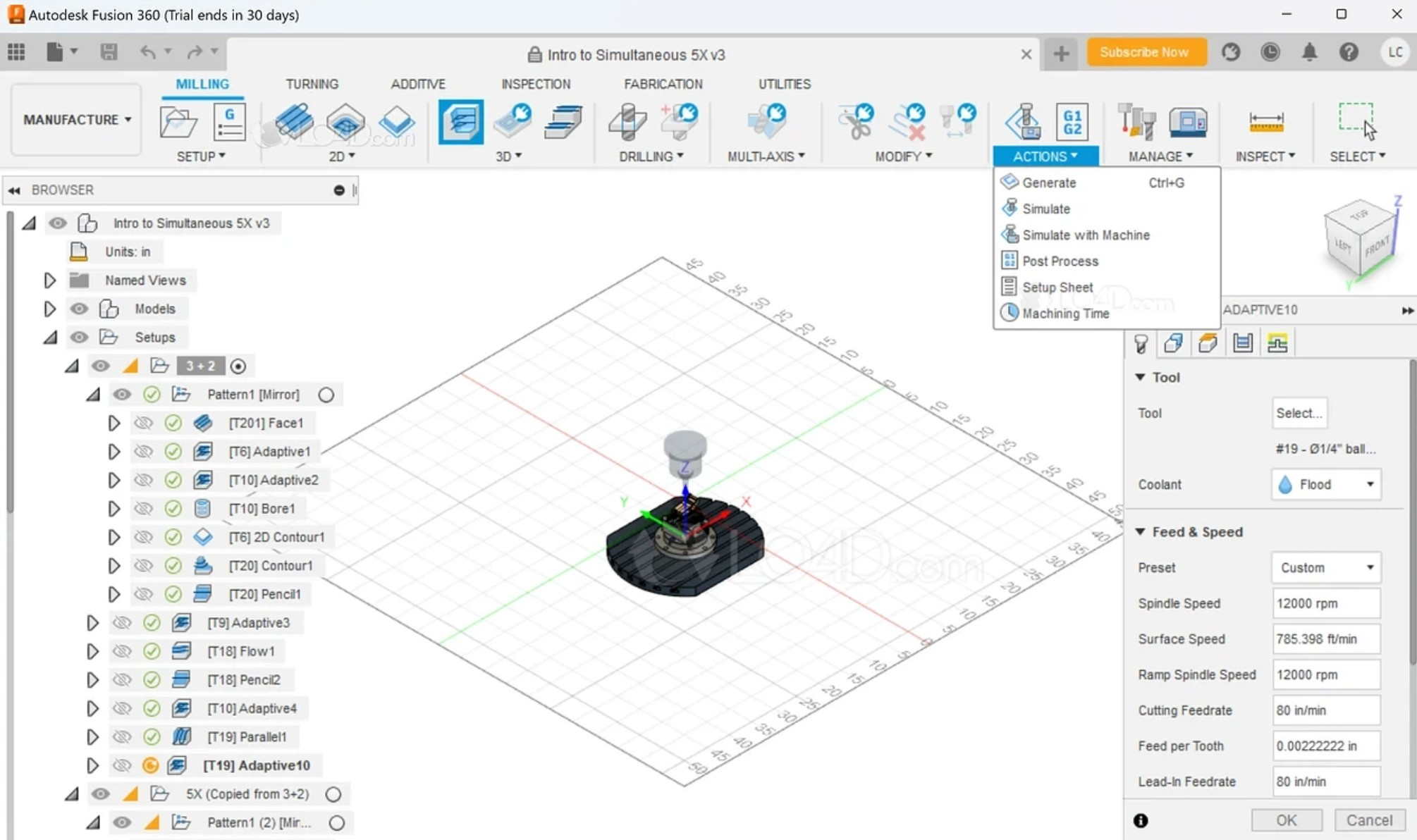1417x840 pixels.
Task: Toggle visibility eye of Models folder
Action: [x=79, y=309]
